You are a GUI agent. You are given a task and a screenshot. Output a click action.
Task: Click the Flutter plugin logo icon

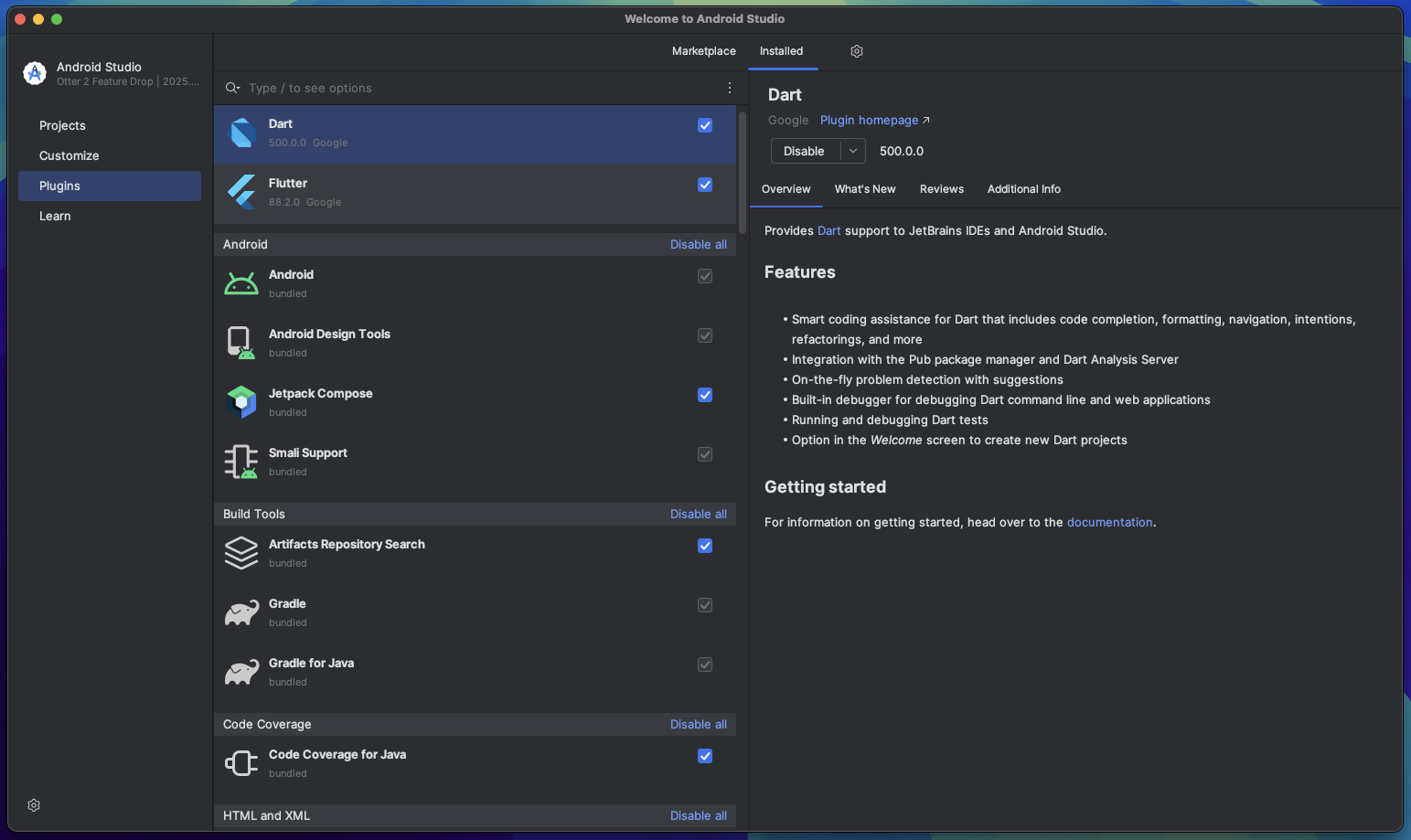click(241, 193)
